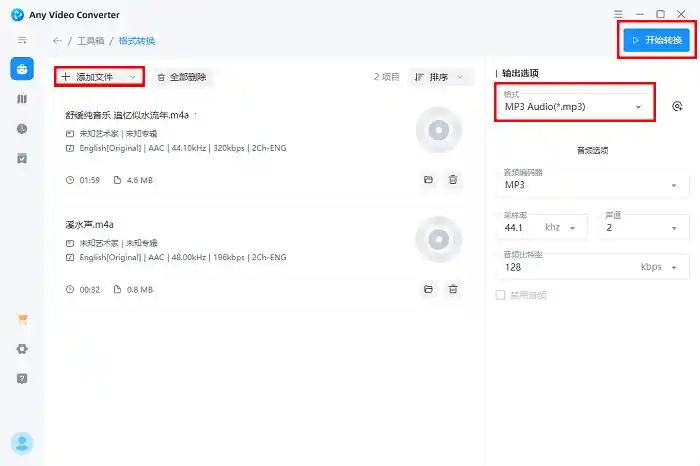Click 全部删除 to remove all files

pyautogui.click(x=184, y=77)
